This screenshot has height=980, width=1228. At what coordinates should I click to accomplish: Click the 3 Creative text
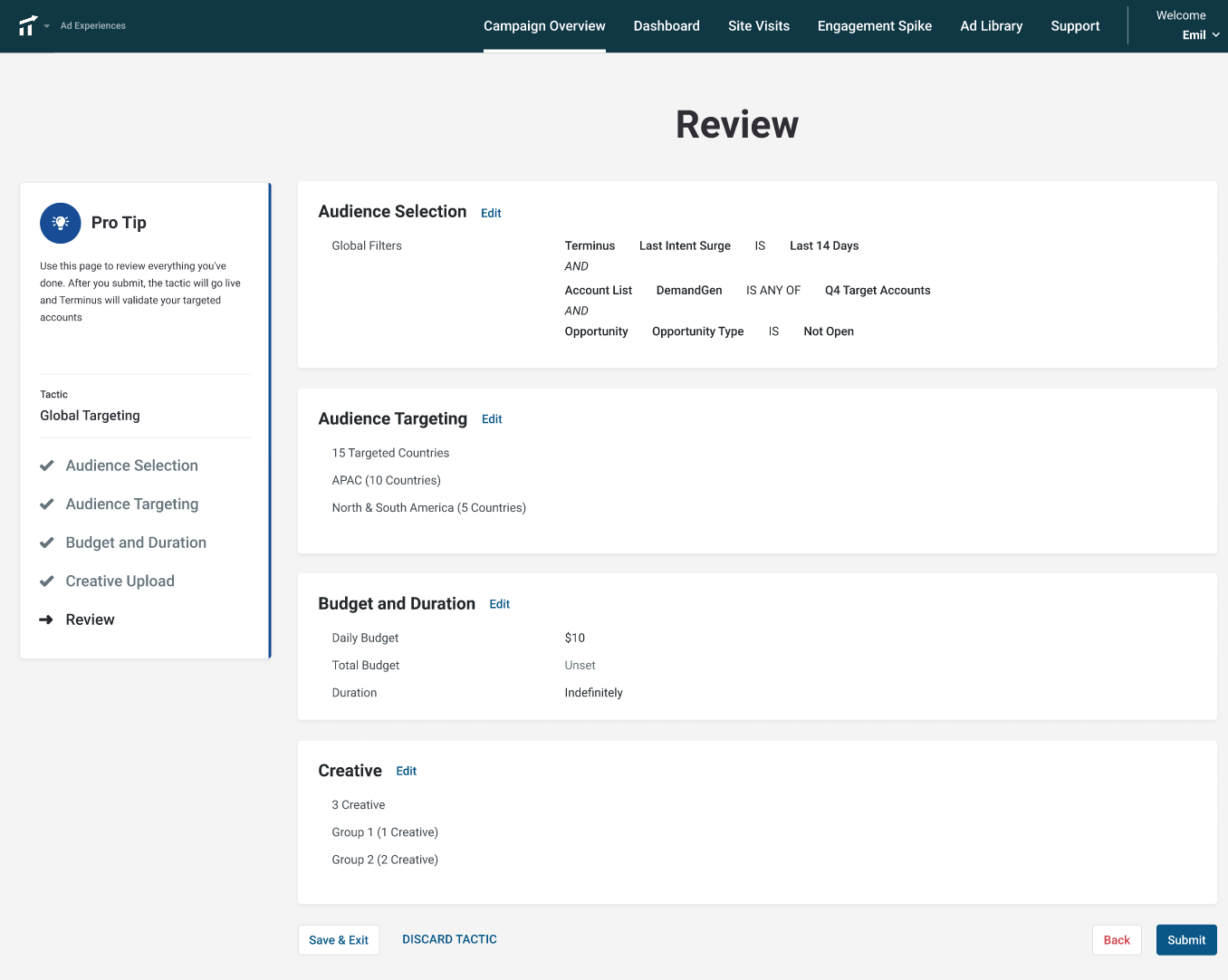(x=359, y=805)
